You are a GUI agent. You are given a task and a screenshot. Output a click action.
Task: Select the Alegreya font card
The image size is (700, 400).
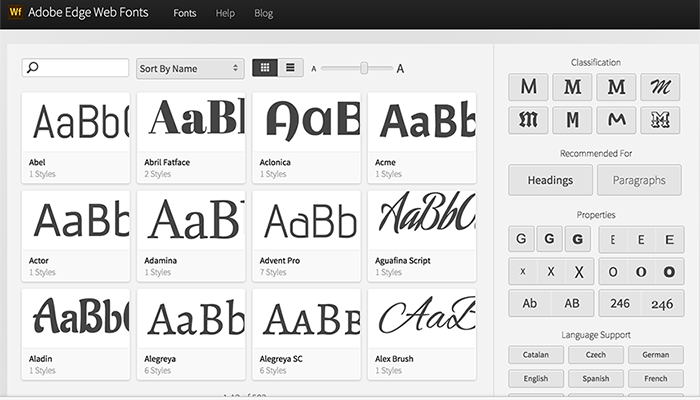[x=191, y=334]
